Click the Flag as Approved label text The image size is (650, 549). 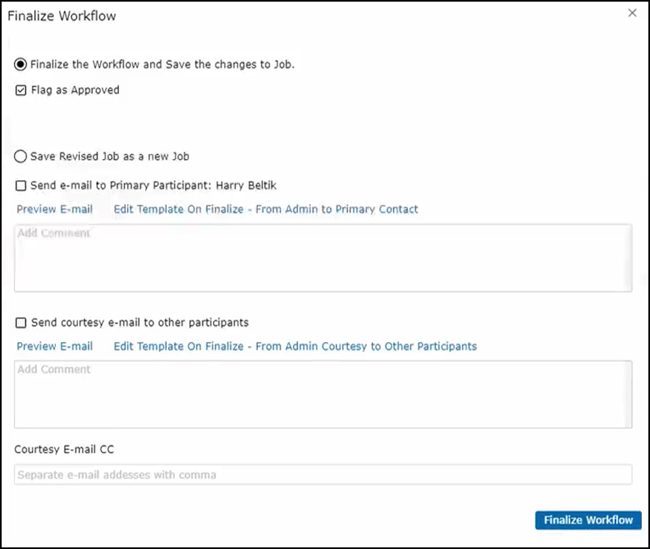pyautogui.click(x=75, y=90)
